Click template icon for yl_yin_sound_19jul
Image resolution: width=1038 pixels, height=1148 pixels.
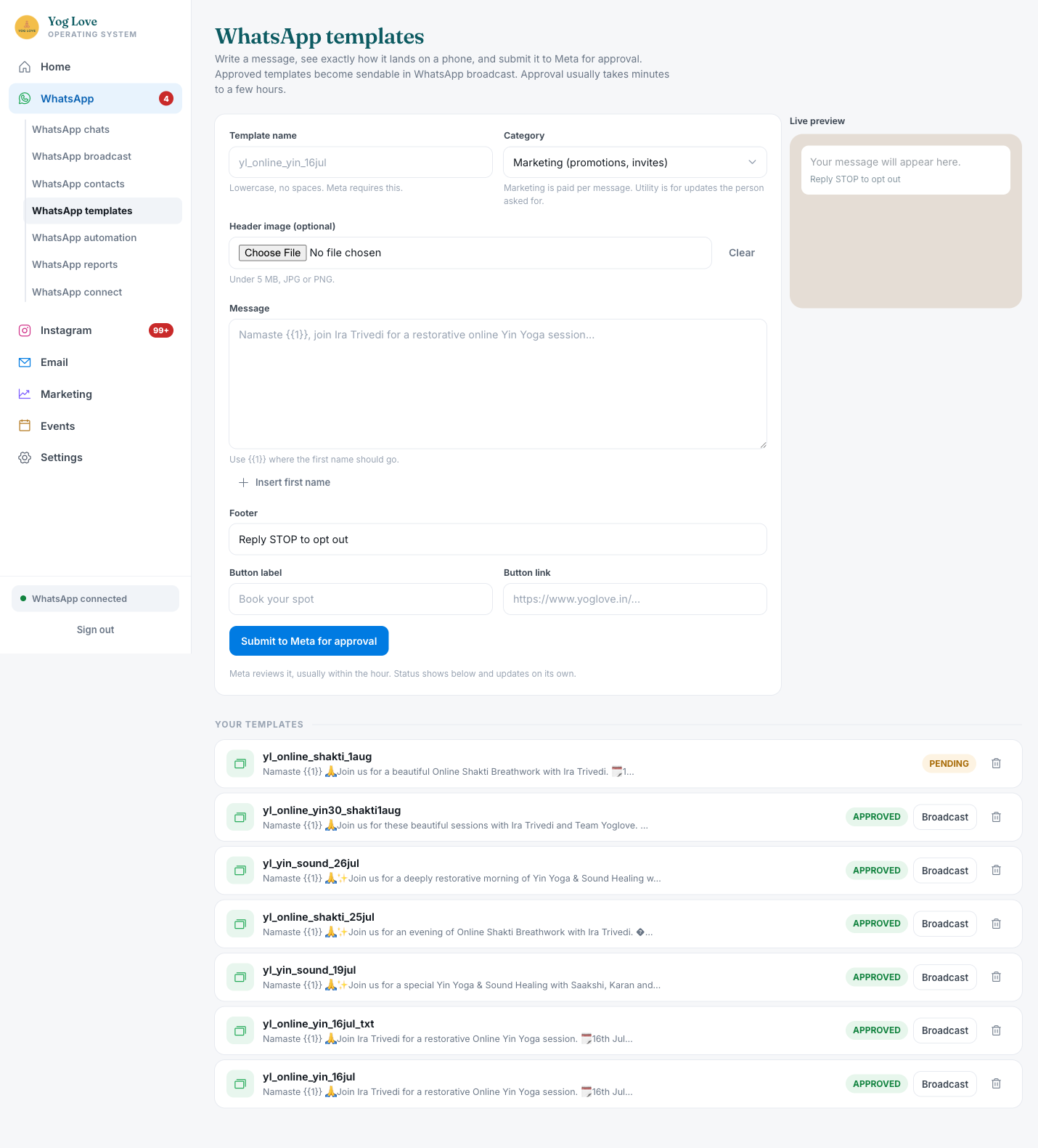(240, 977)
